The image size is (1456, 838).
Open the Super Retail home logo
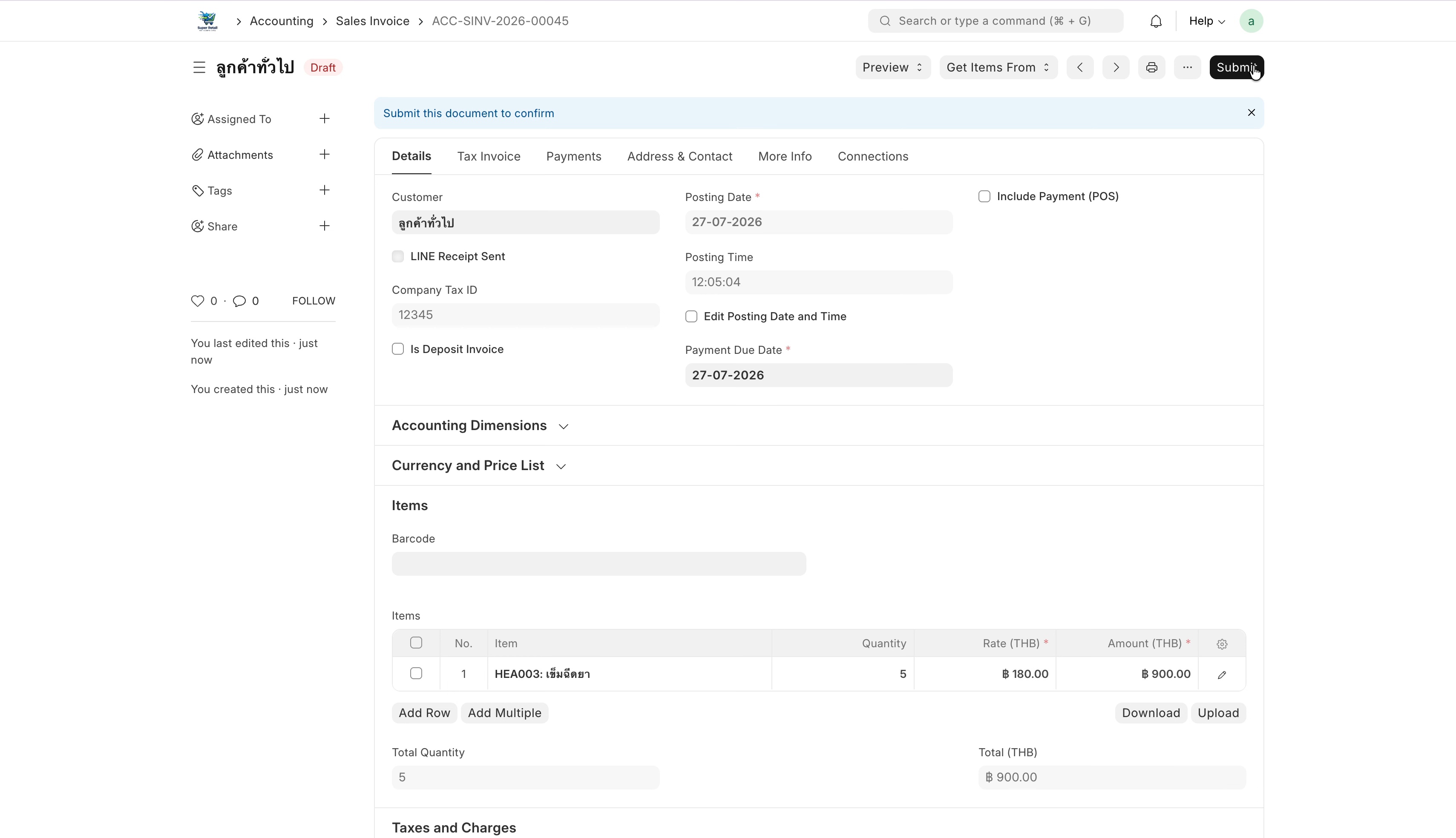pyautogui.click(x=207, y=21)
